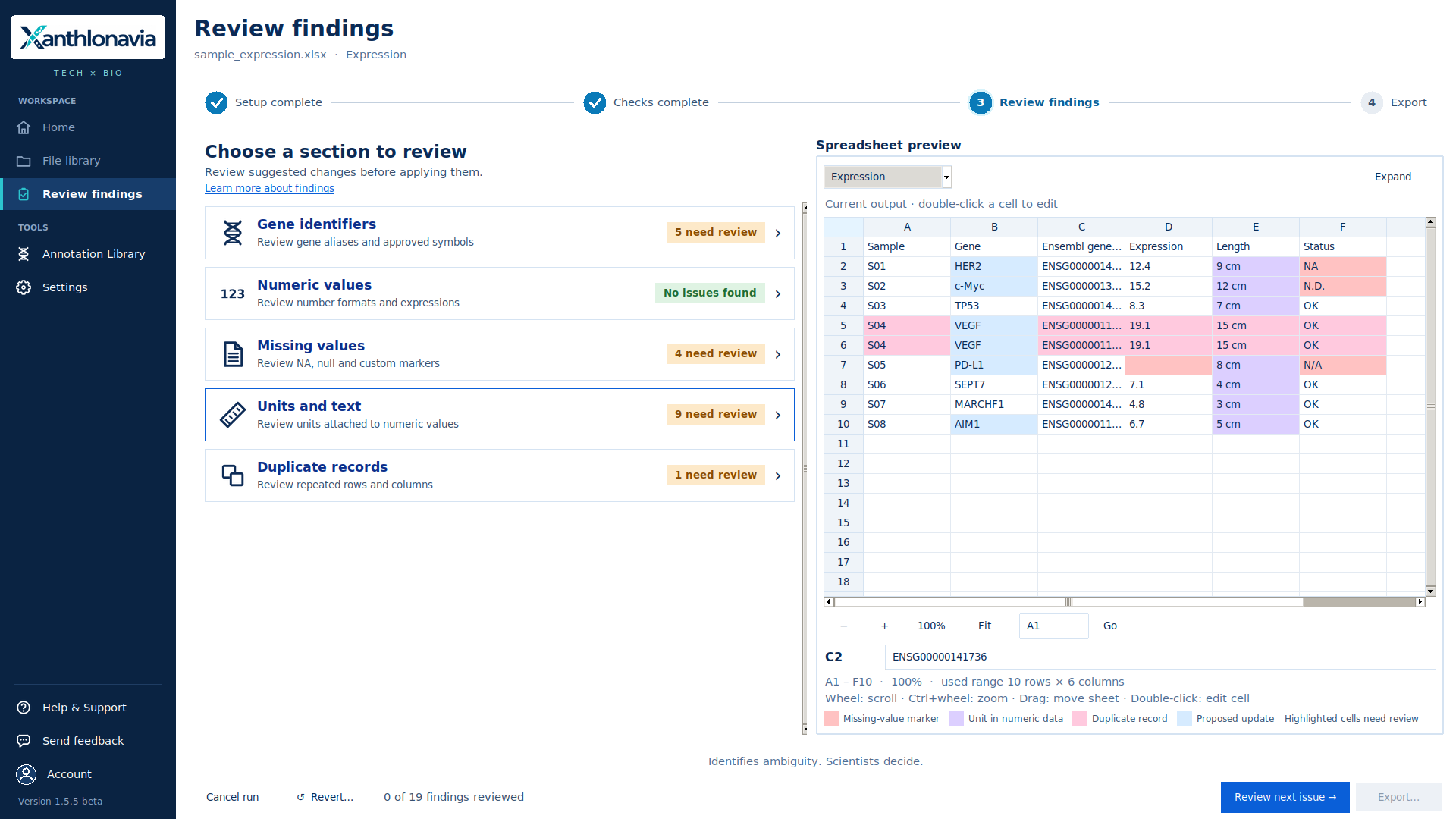Click the Checks complete checkmark step
The image size is (1456, 819).
click(x=595, y=102)
